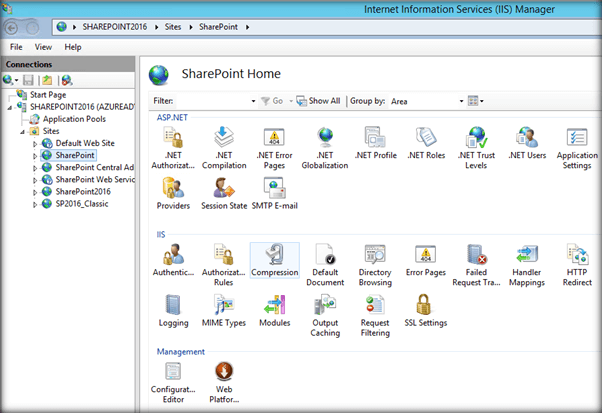This screenshot has height=413, width=602.
Task: Open the view mode dropdown button
Action: point(476,101)
